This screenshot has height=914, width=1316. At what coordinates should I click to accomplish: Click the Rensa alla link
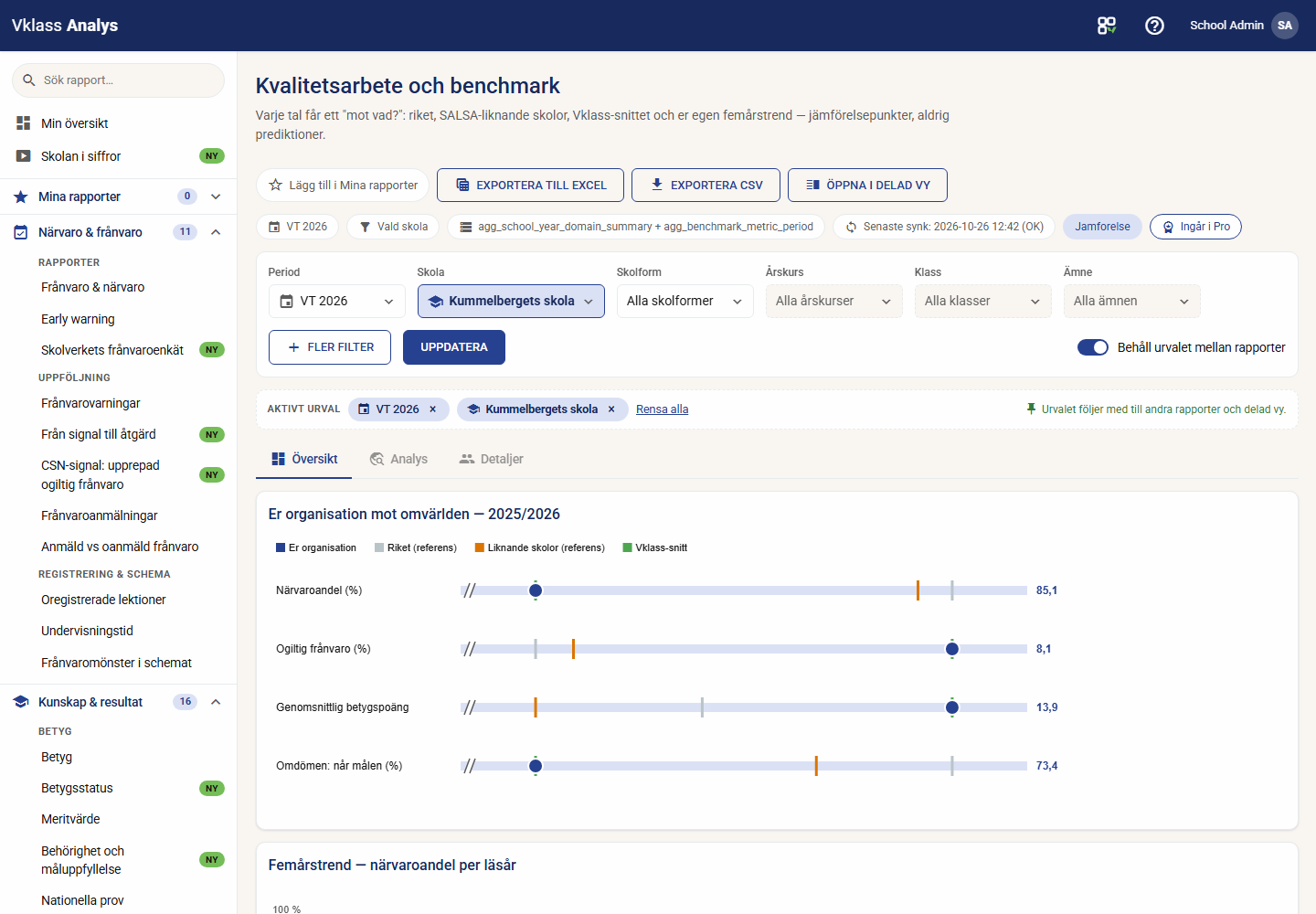click(663, 409)
